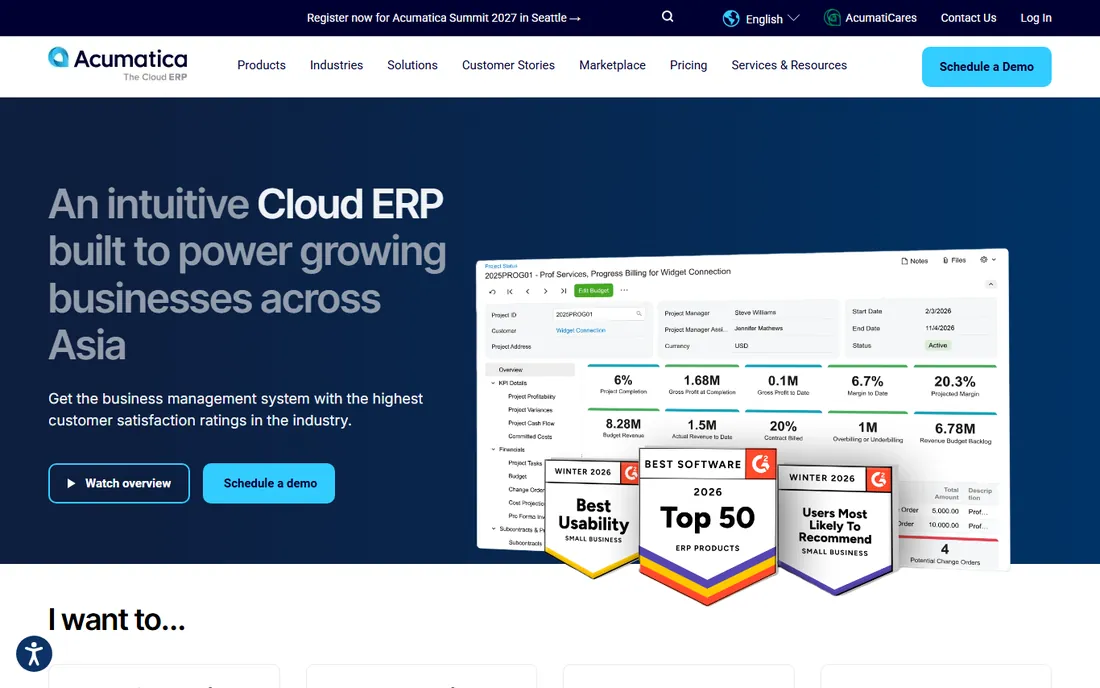
Task: Expand the English language dropdown
Action: (x=771, y=19)
